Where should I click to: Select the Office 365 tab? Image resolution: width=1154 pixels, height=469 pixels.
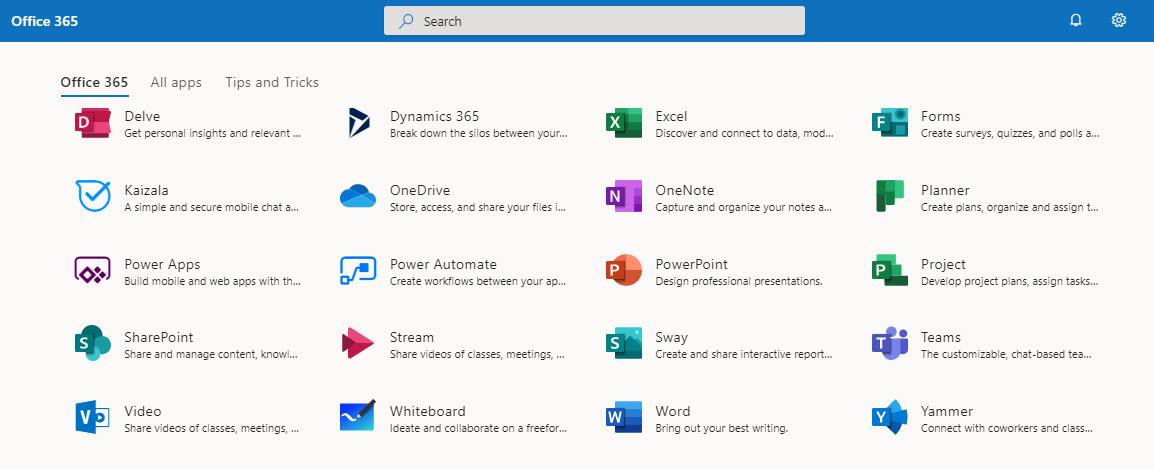coord(94,82)
